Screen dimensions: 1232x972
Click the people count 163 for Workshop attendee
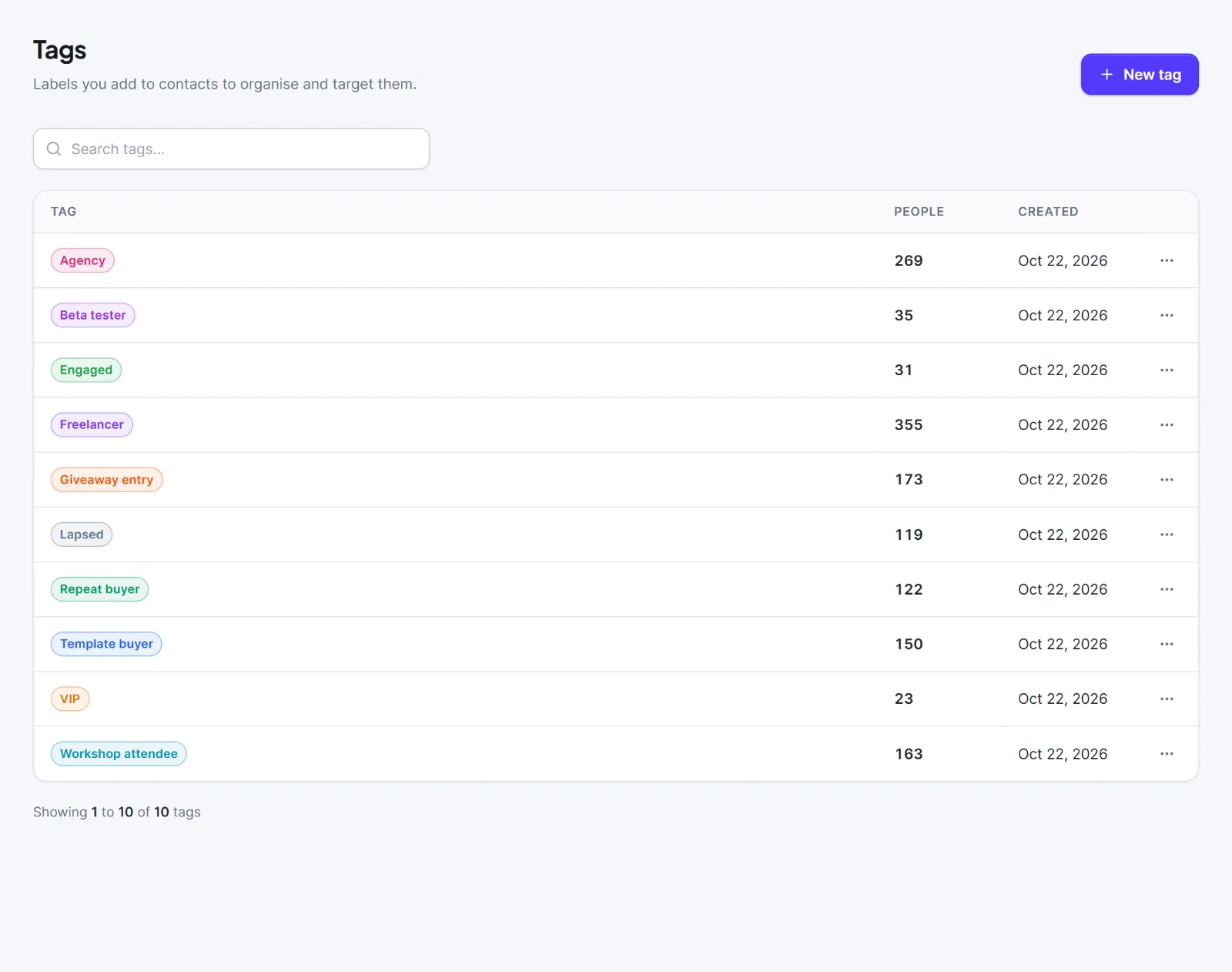point(909,753)
